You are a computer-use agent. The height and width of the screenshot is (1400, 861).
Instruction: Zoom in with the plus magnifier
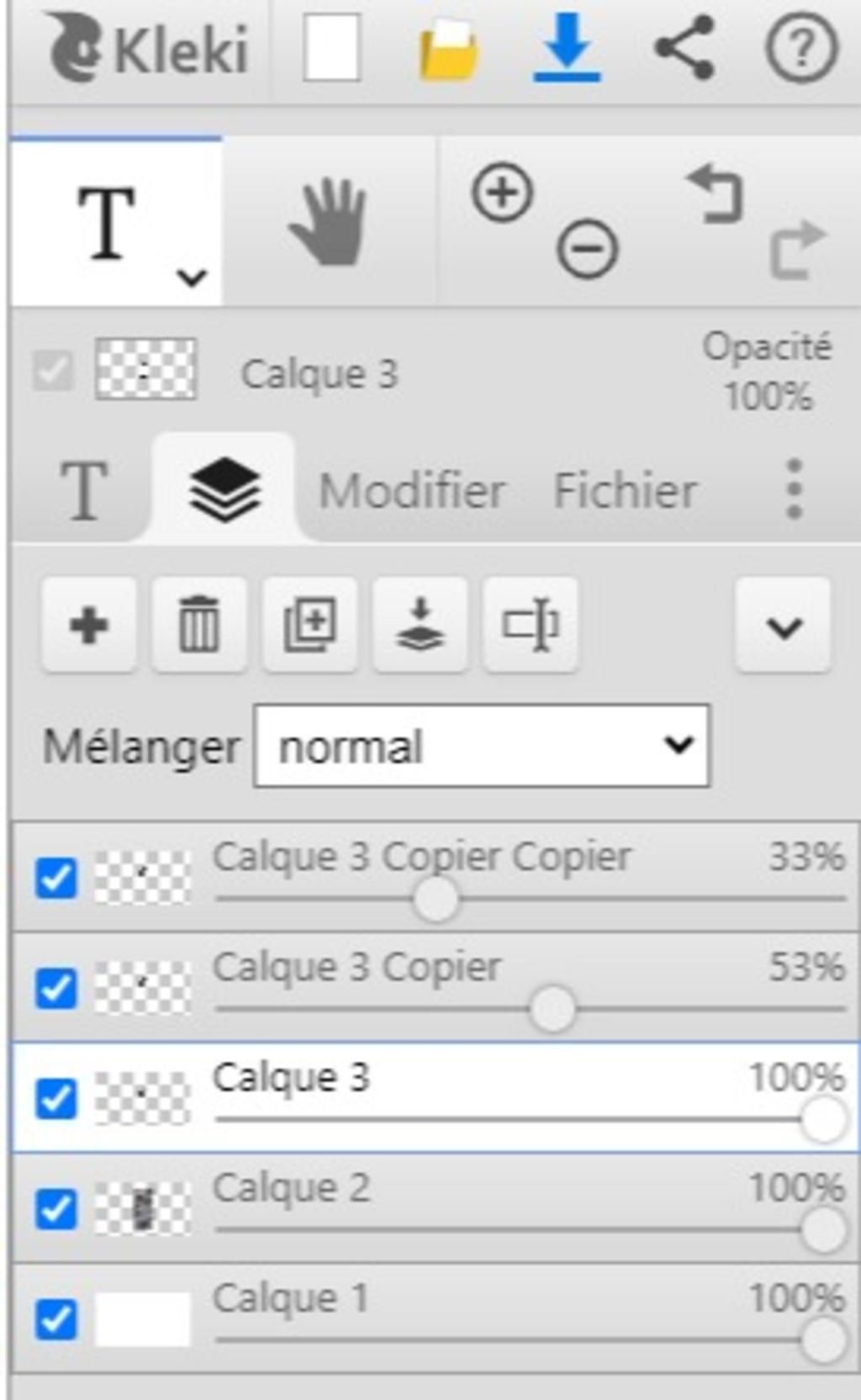pos(502,193)
